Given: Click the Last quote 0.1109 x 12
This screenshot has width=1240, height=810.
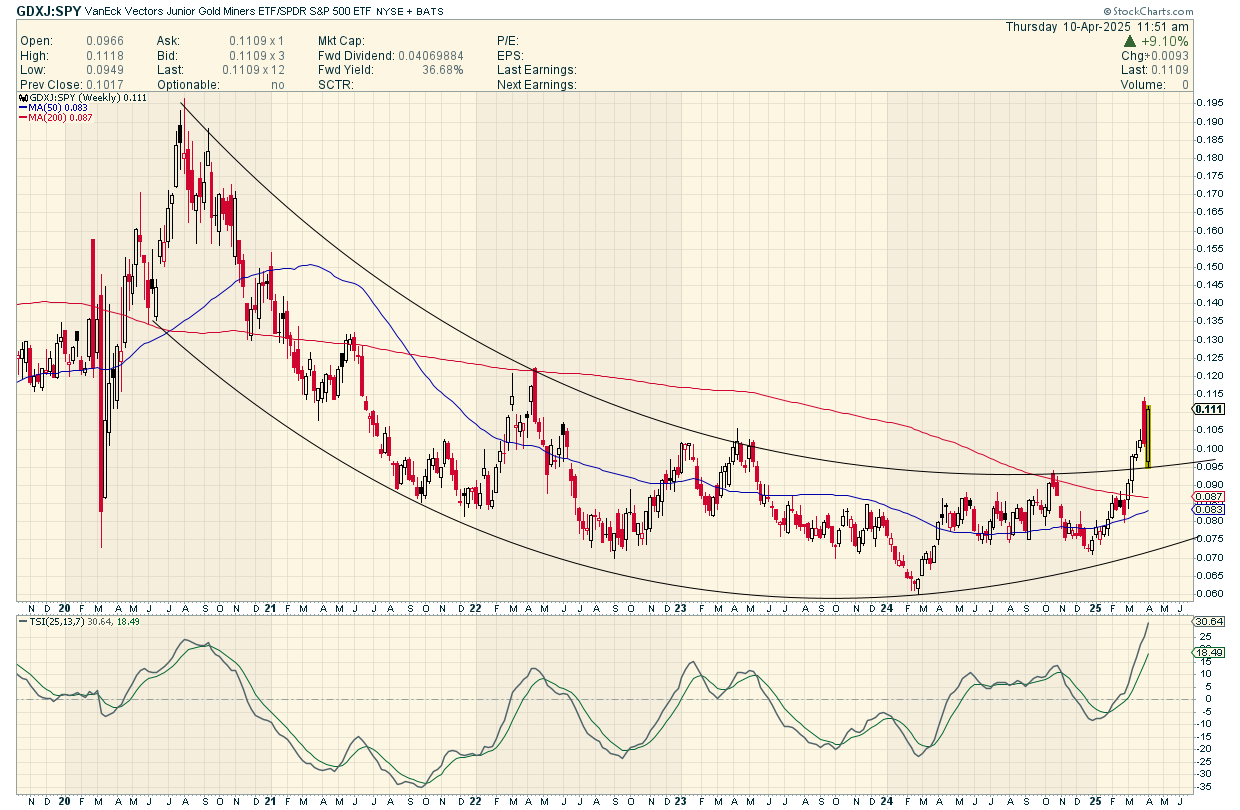Looking at the screenshot, I should (x=253, y=70).
